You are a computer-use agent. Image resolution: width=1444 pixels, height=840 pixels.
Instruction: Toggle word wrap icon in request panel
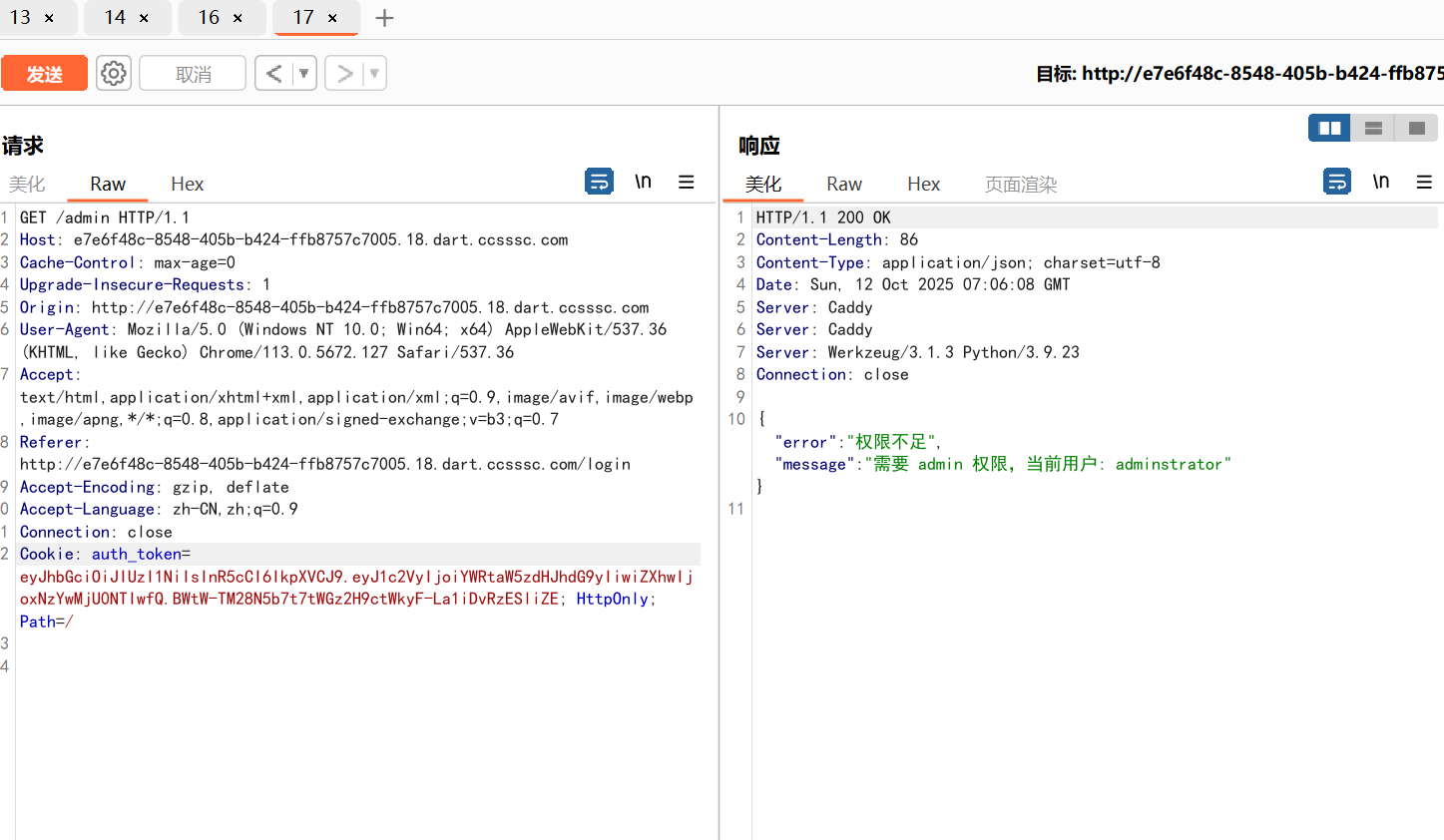click(x=599, y=182)
